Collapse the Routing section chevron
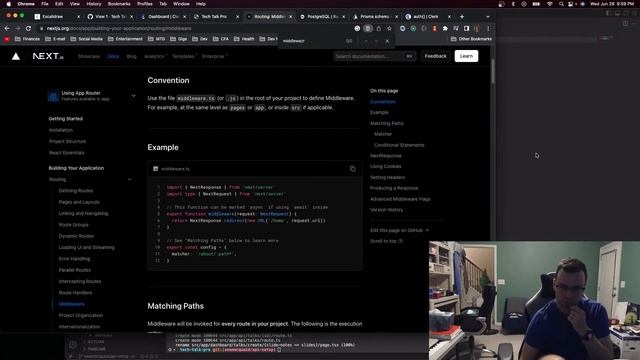This screenshot has width=640, height=360. pos(130,180)
